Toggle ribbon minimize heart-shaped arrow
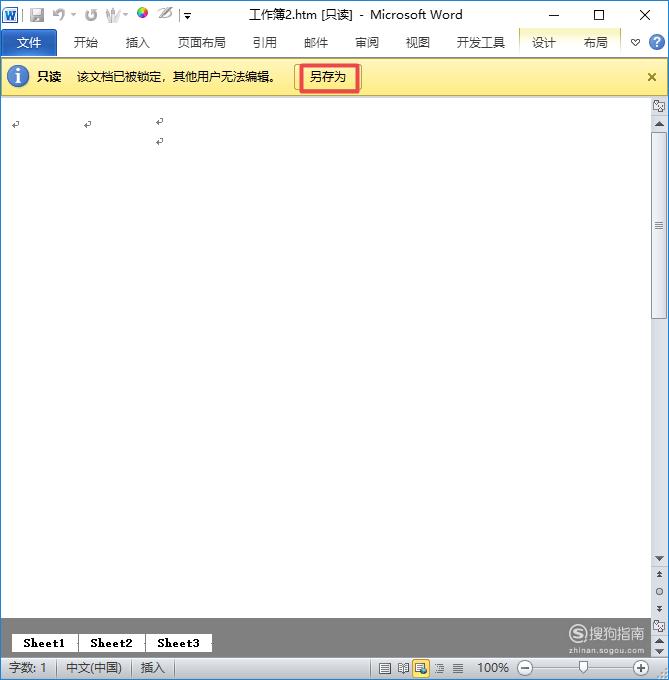Viewport: 669px width, 680px height. point(635,42)
